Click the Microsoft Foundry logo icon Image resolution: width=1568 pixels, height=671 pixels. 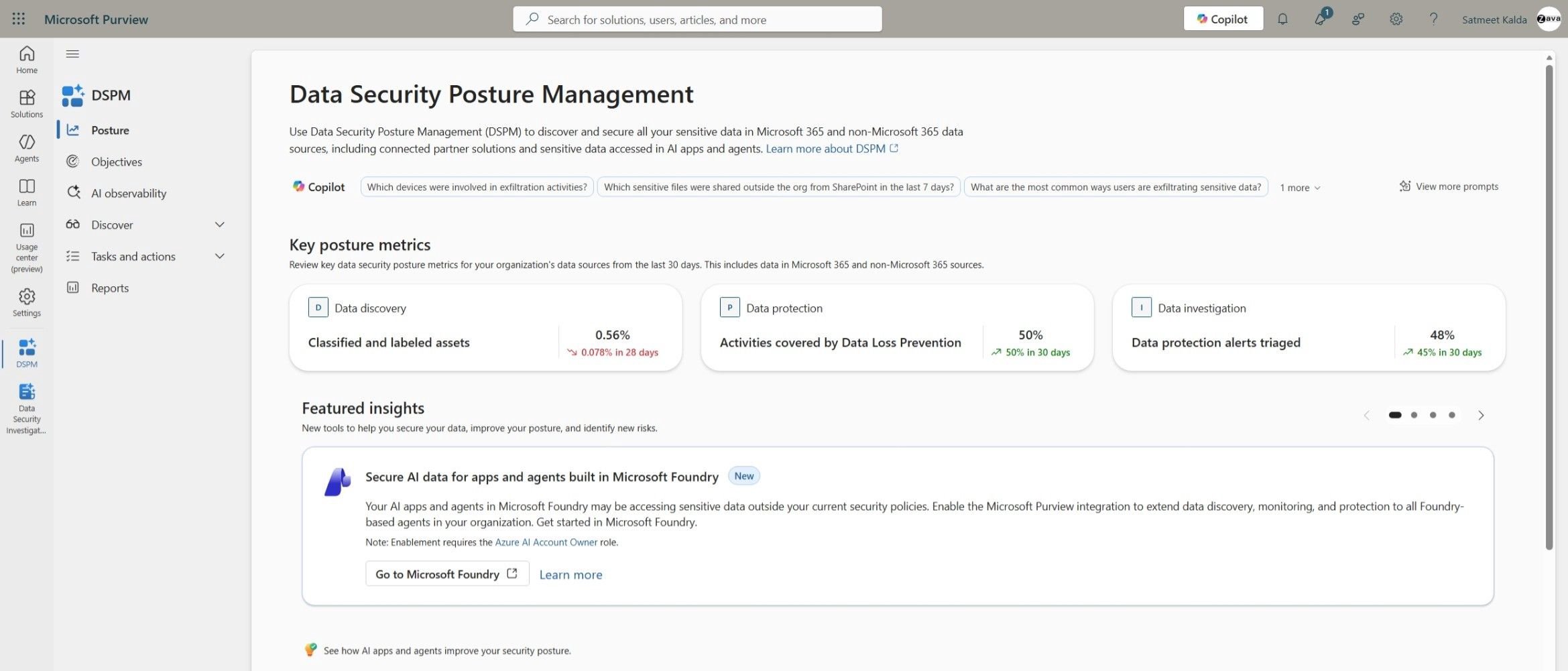(x=337, y=481)
